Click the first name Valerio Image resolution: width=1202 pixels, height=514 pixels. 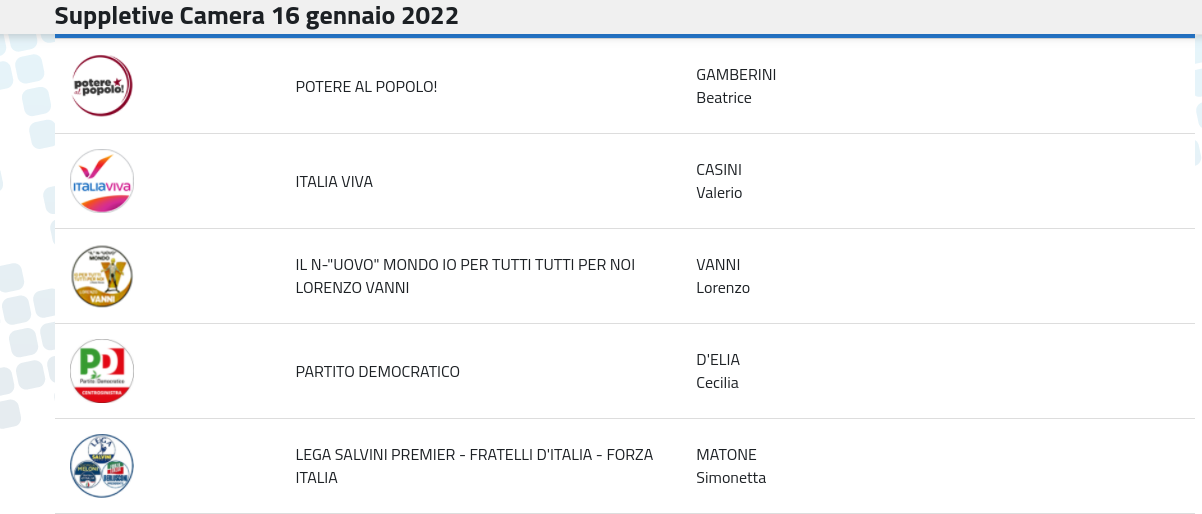pos(719,193)
